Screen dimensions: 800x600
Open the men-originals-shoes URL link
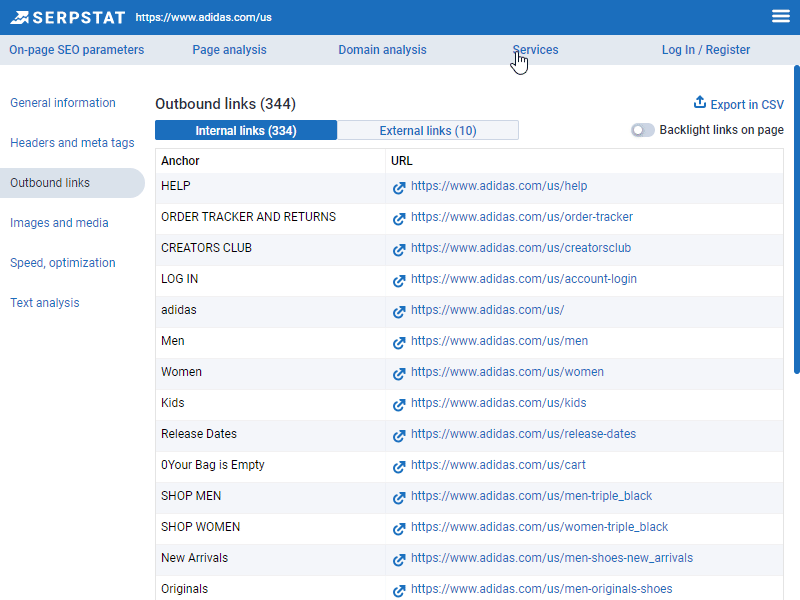(x=541, y=589)
